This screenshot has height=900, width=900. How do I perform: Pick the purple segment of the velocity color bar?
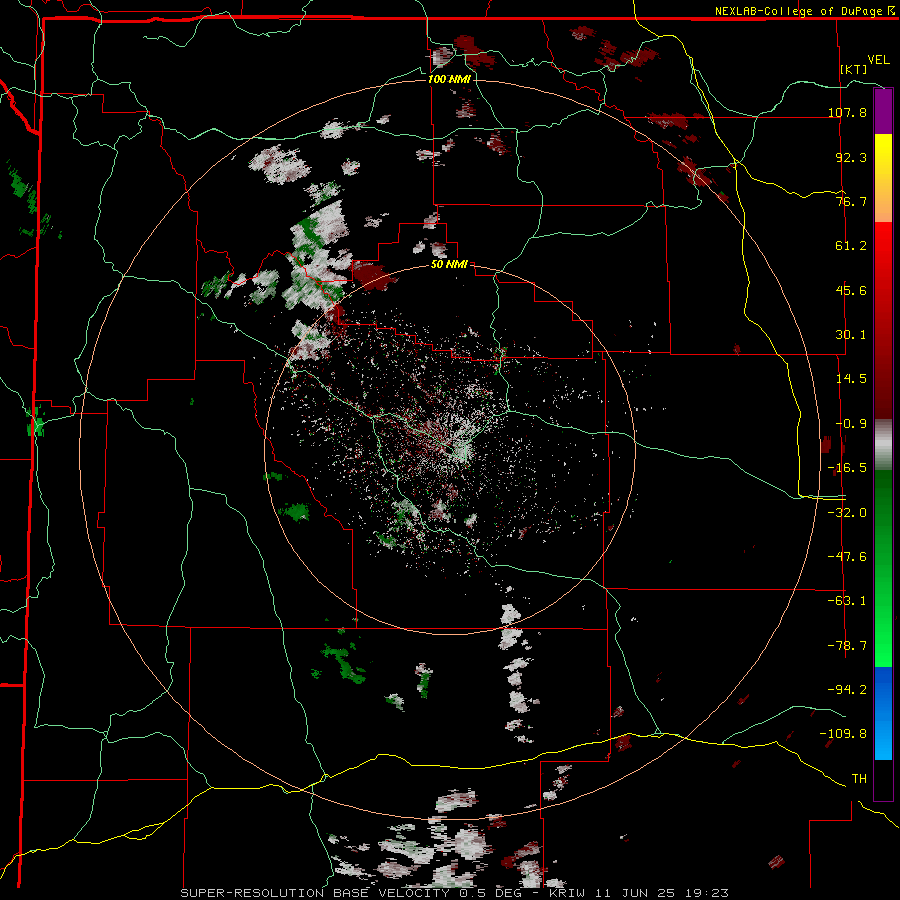[883, 111]
